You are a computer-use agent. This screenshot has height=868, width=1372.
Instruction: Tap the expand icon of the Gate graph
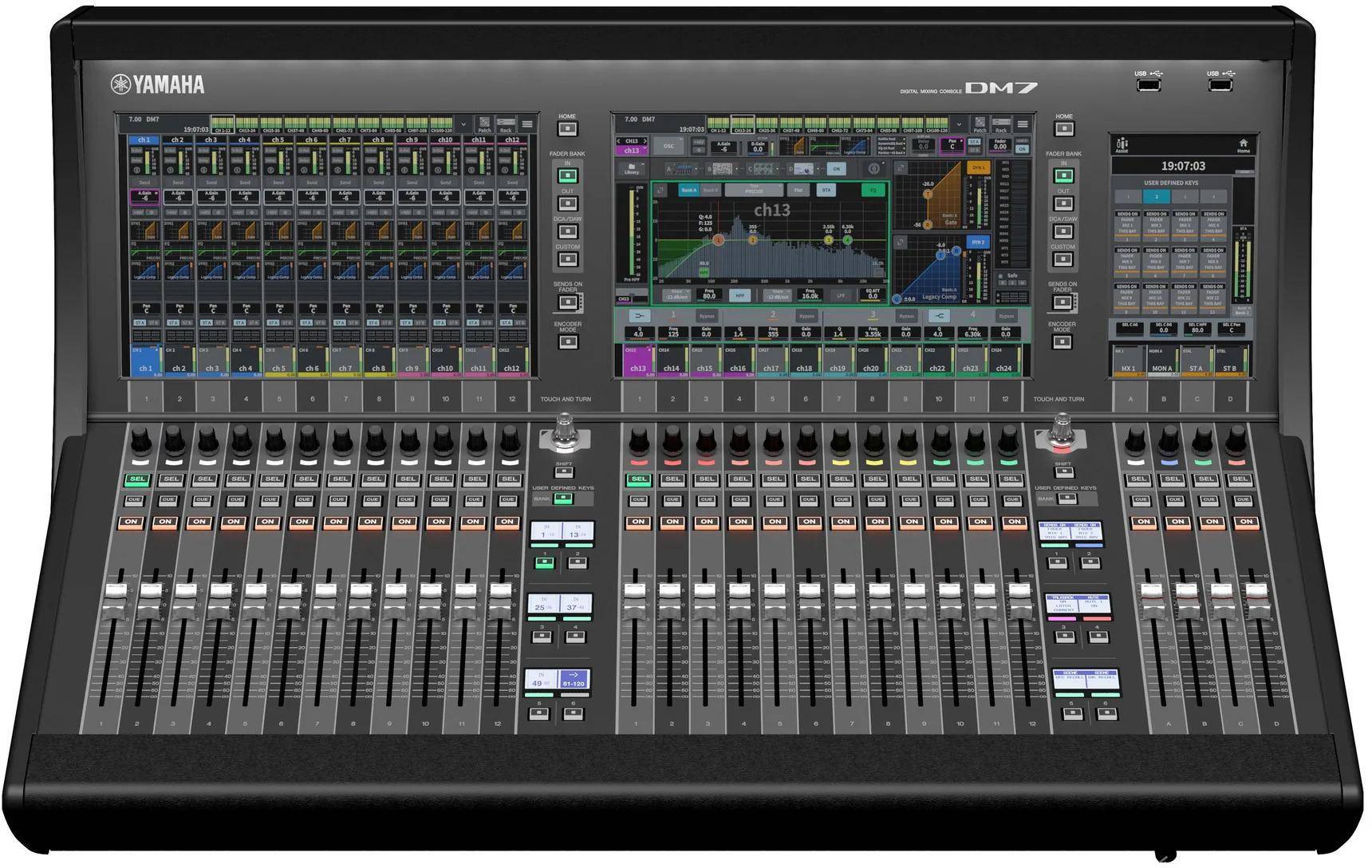click(901, 169)
